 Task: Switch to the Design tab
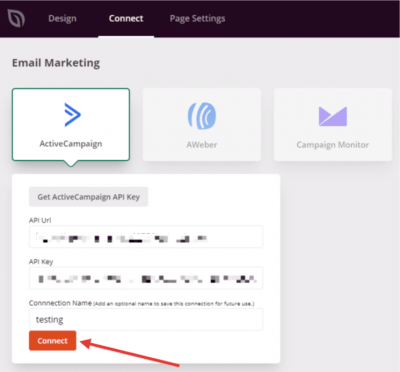[x=62, y=18]
